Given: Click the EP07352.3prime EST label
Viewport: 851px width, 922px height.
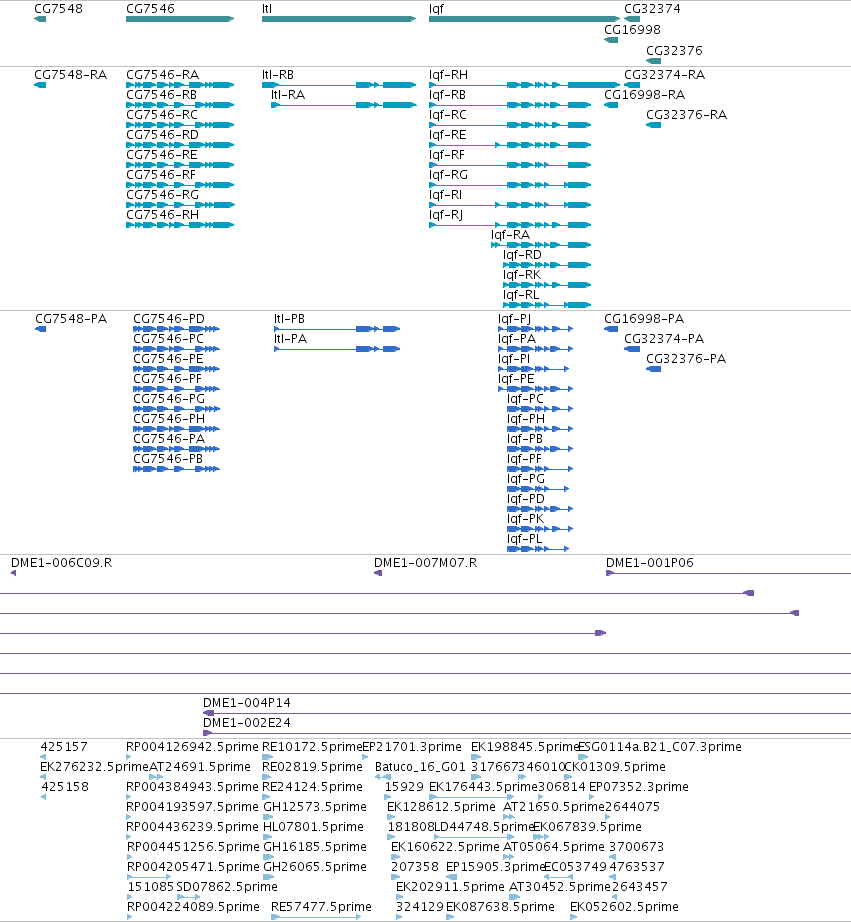Looking at the screenshot, I should pos(639,787).
